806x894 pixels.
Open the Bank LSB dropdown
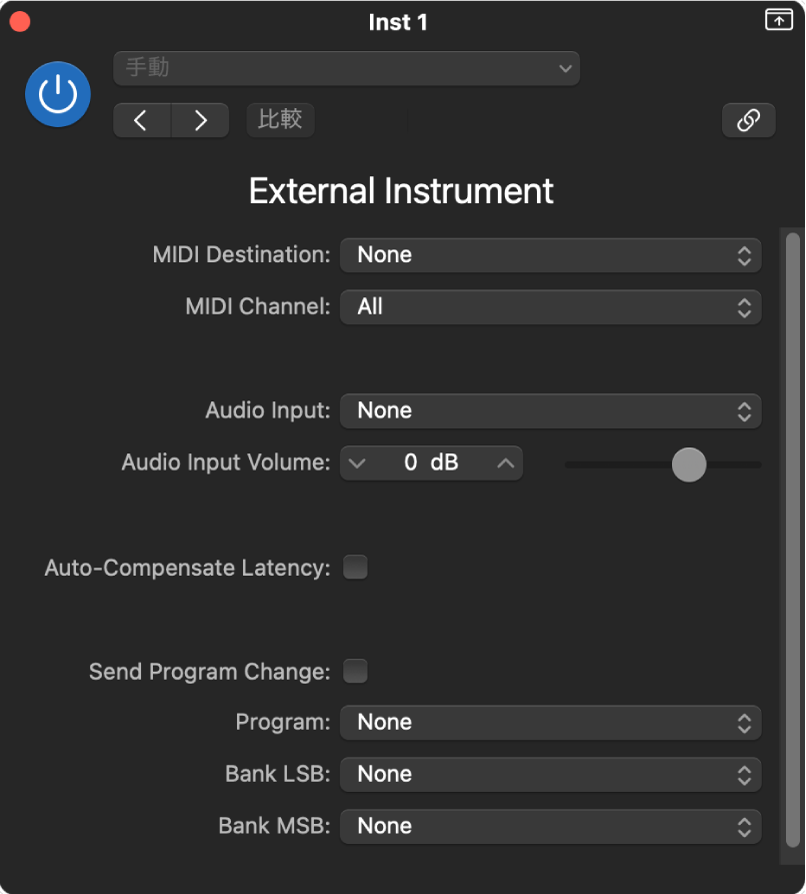(x=550, y=774)
